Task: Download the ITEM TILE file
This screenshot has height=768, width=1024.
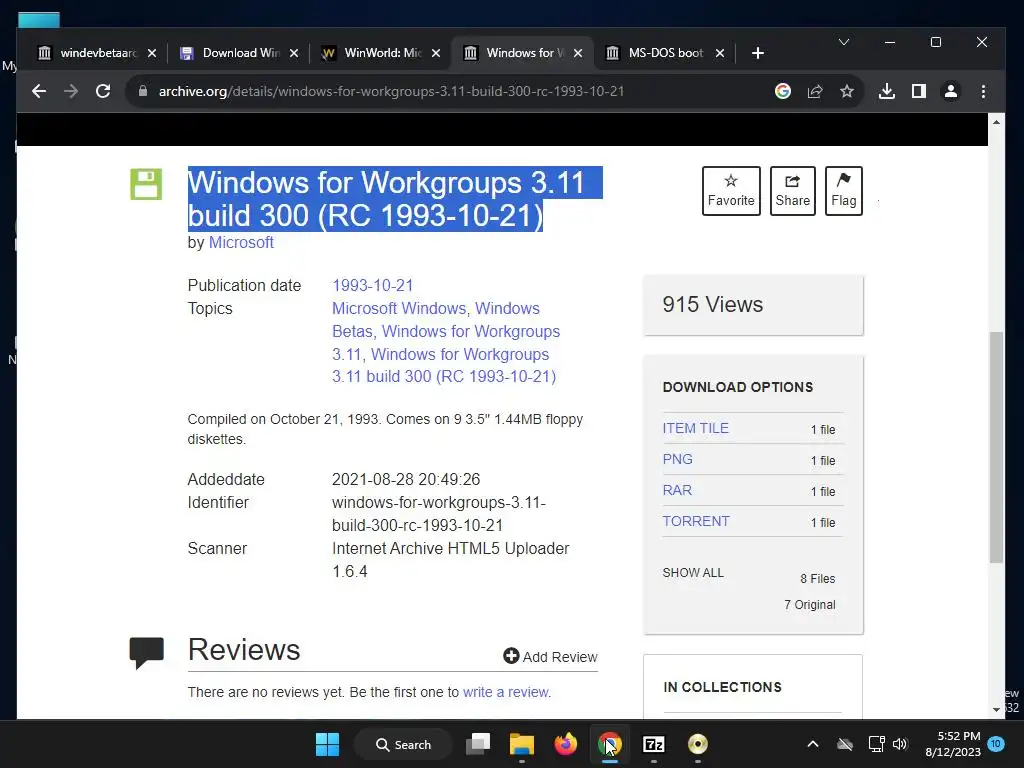Action: click(x=696, y=428)
